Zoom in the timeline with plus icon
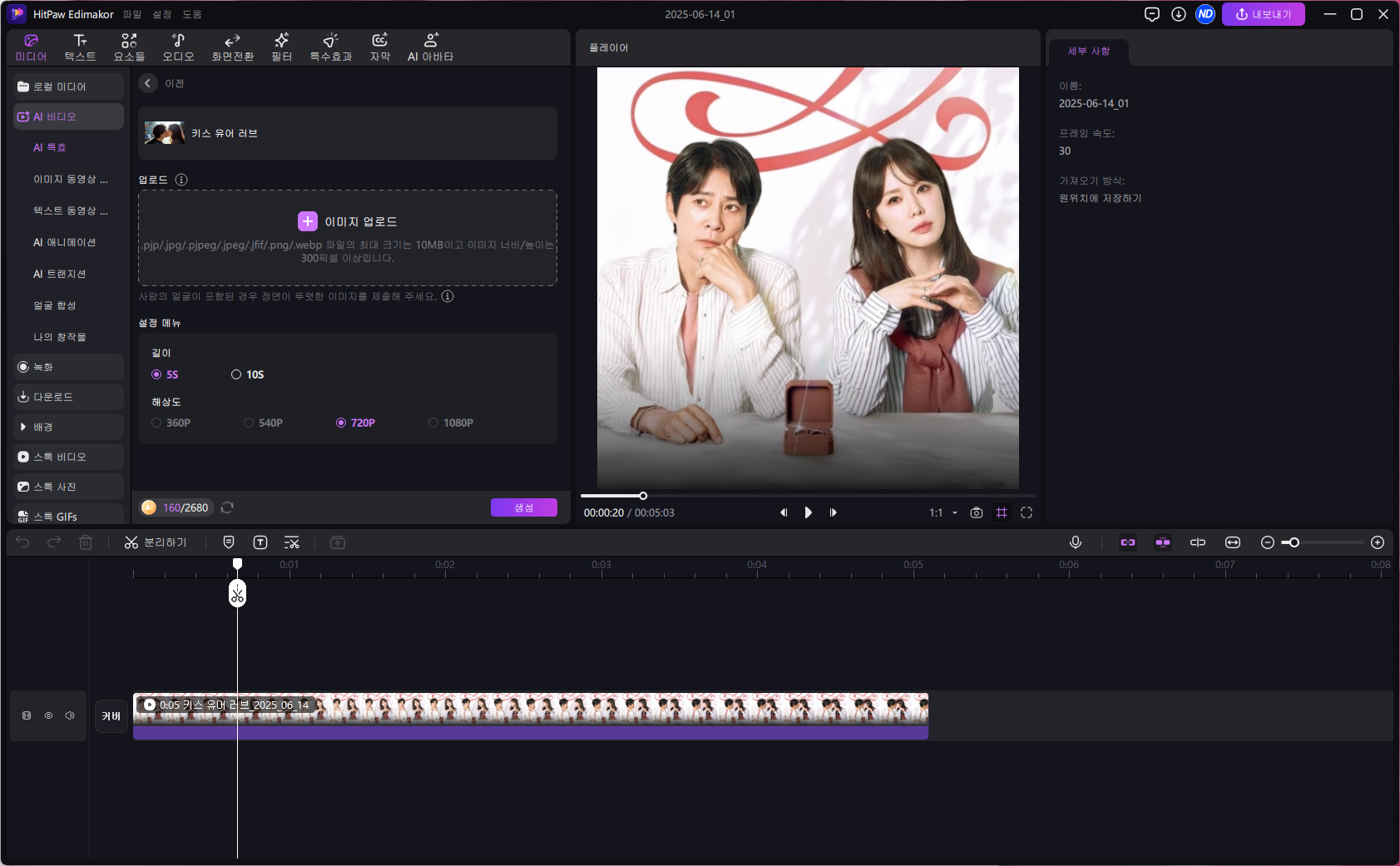 [1378, 542]
